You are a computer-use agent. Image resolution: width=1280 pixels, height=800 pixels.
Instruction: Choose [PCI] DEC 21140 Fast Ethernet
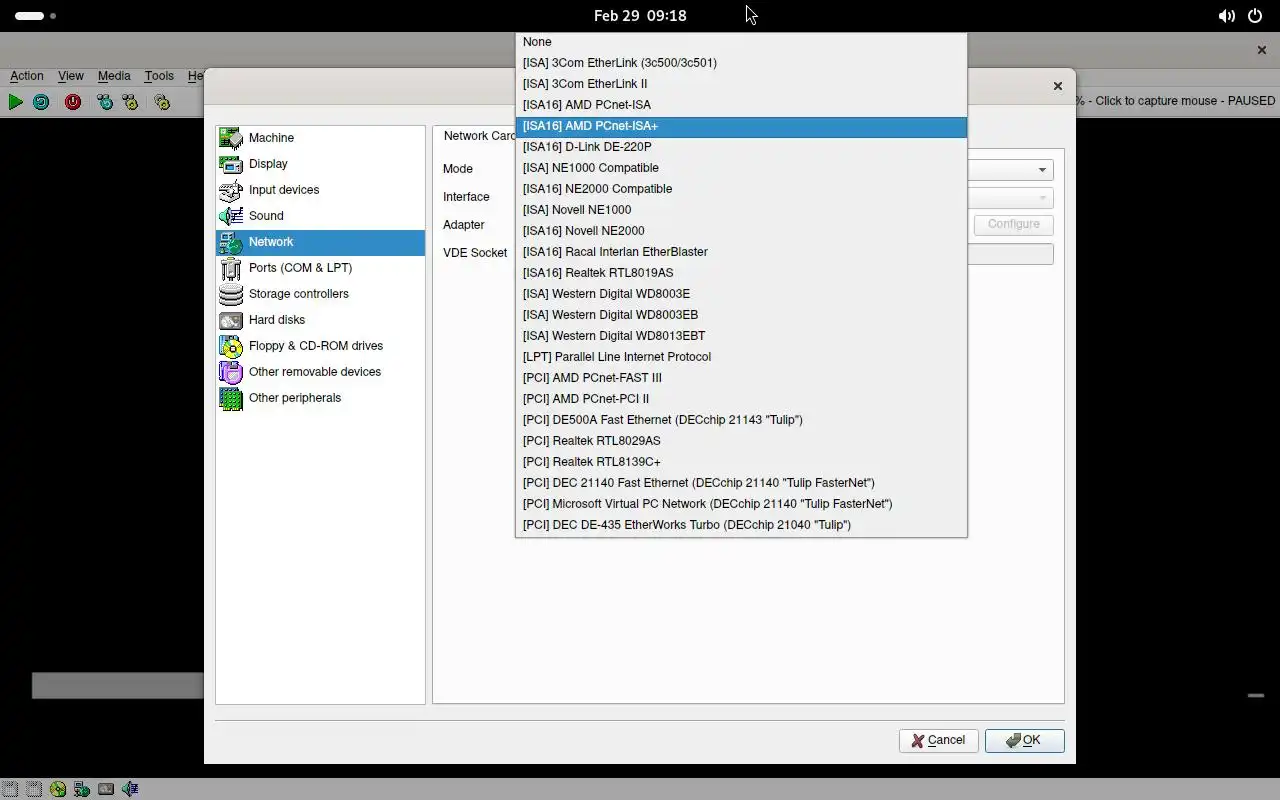[x=741, y=483]
